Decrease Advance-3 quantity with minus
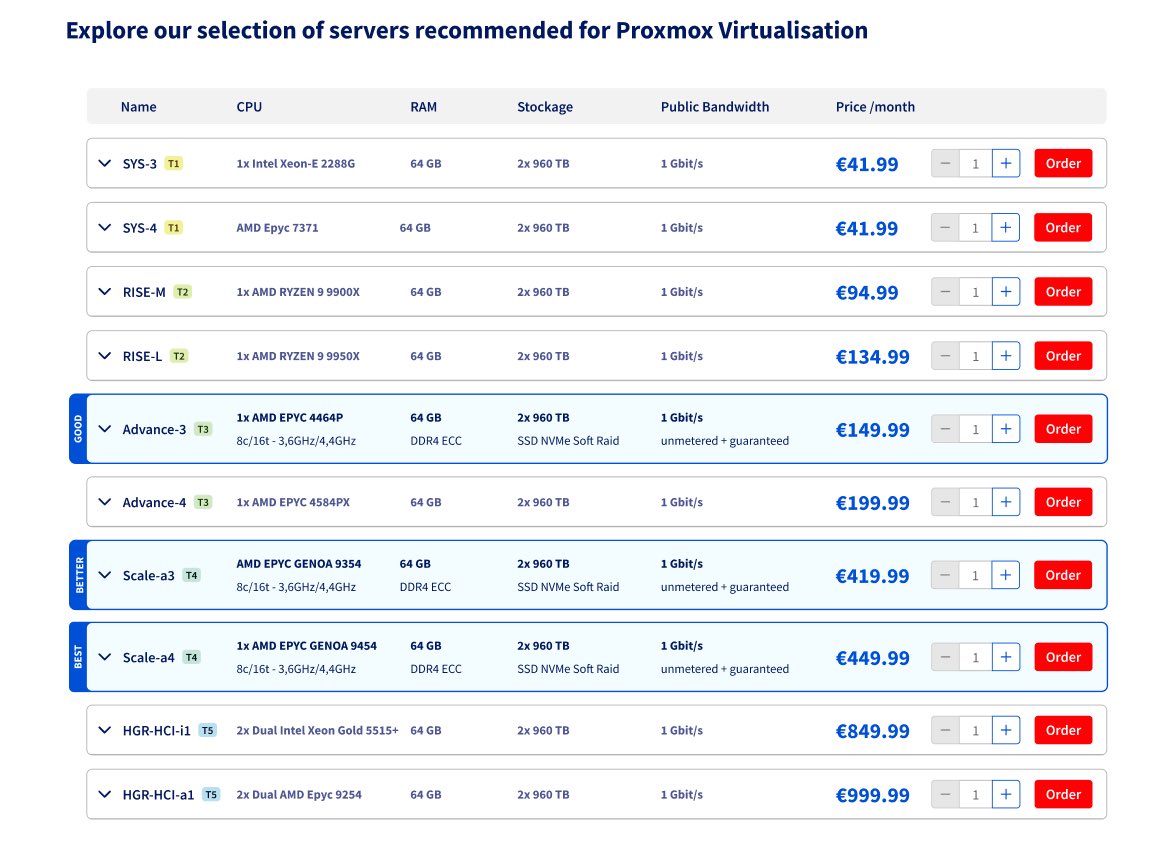 point(945,429)
